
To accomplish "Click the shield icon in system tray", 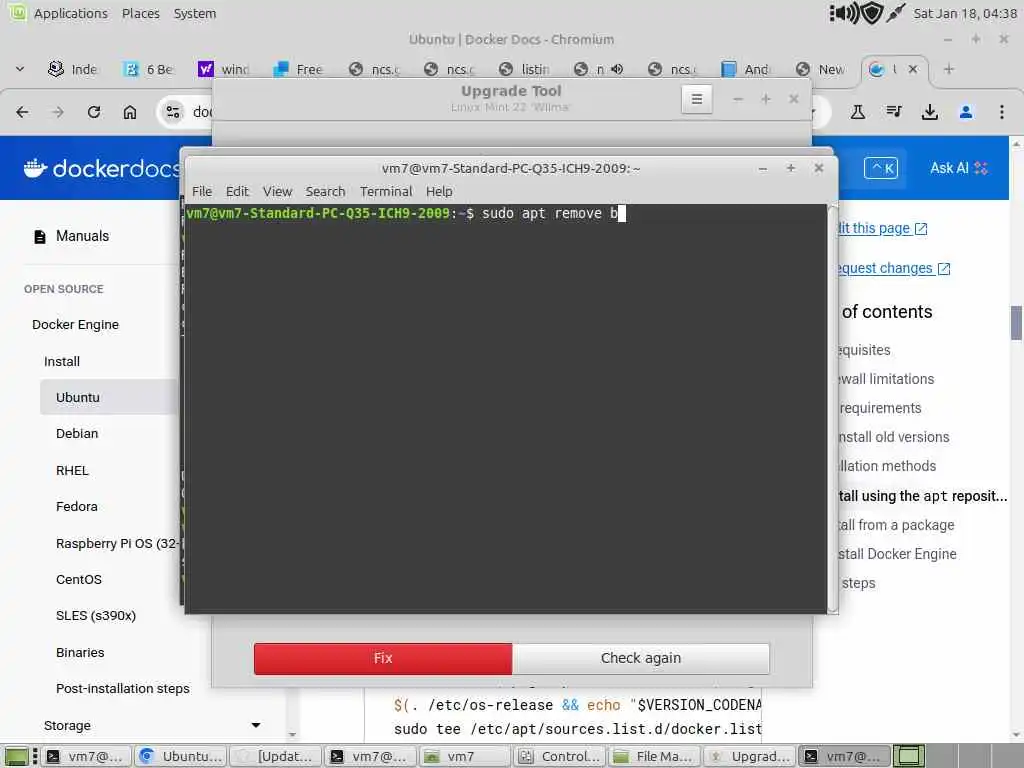I will tap(872, 13).
